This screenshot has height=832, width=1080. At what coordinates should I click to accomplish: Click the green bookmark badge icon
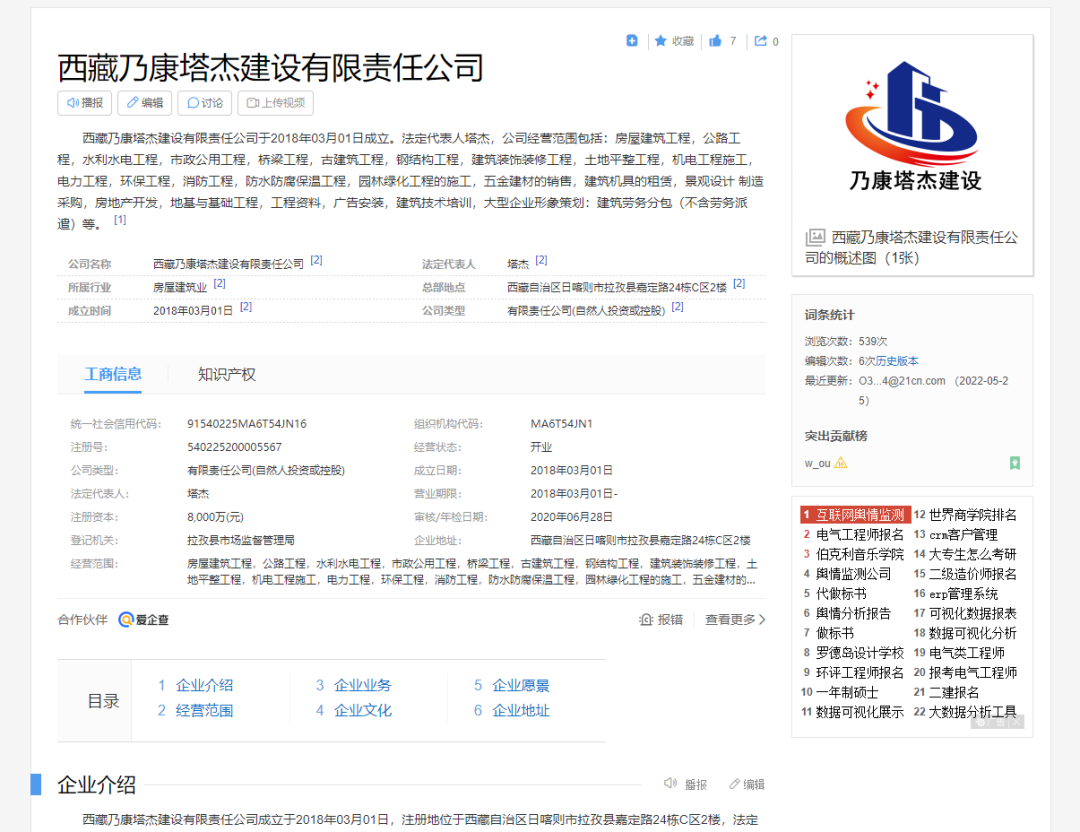tap(1015, 463)
